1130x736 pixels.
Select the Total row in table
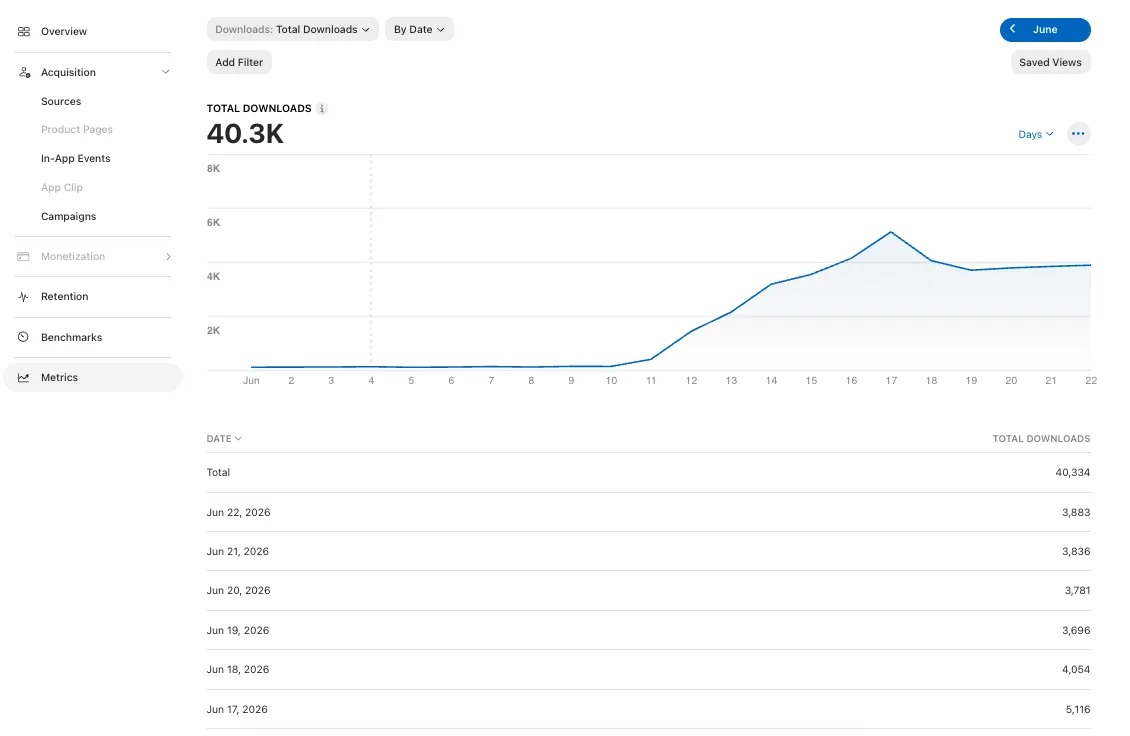649,473
